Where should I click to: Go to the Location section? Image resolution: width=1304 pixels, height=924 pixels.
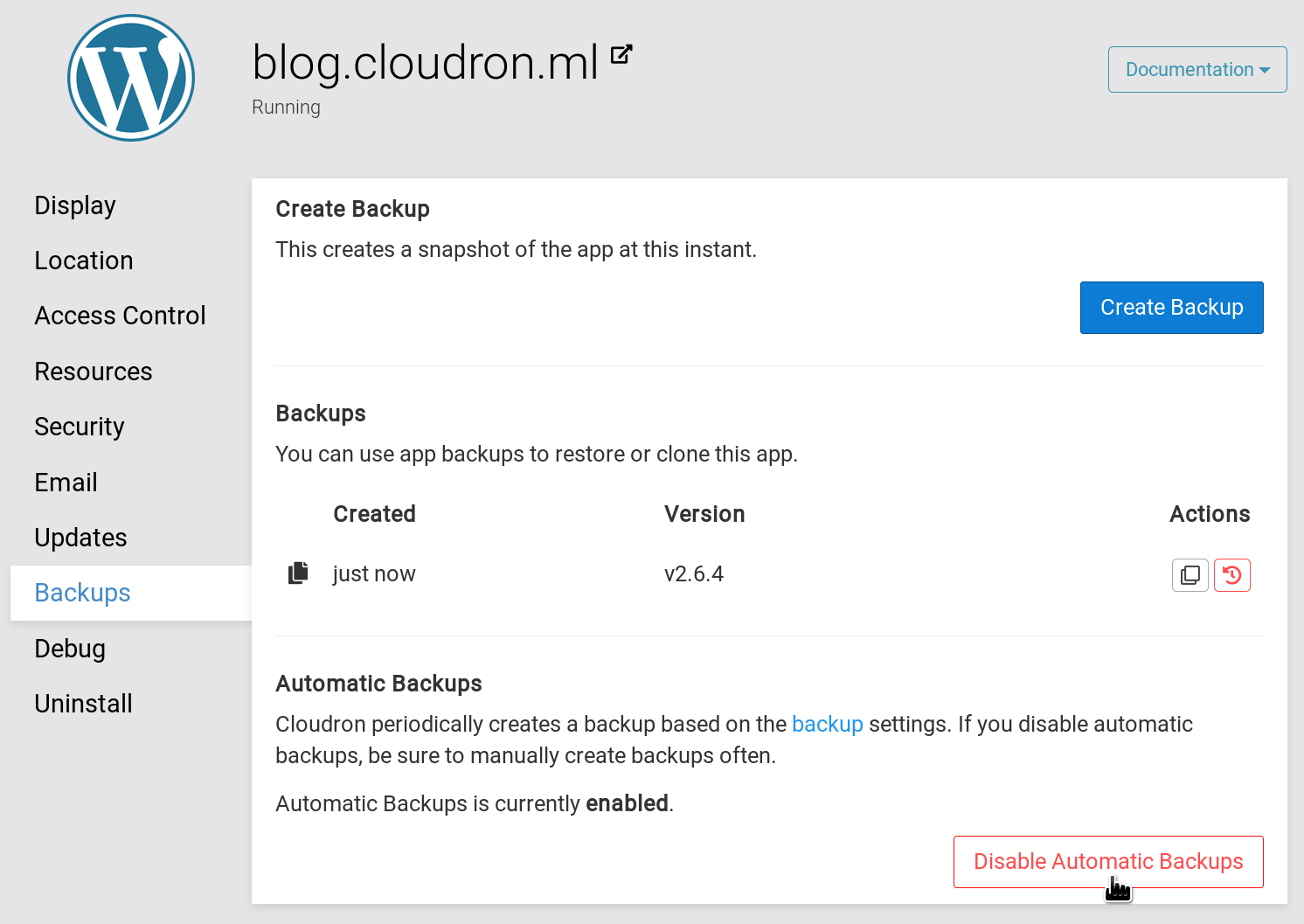click(84, 261)
